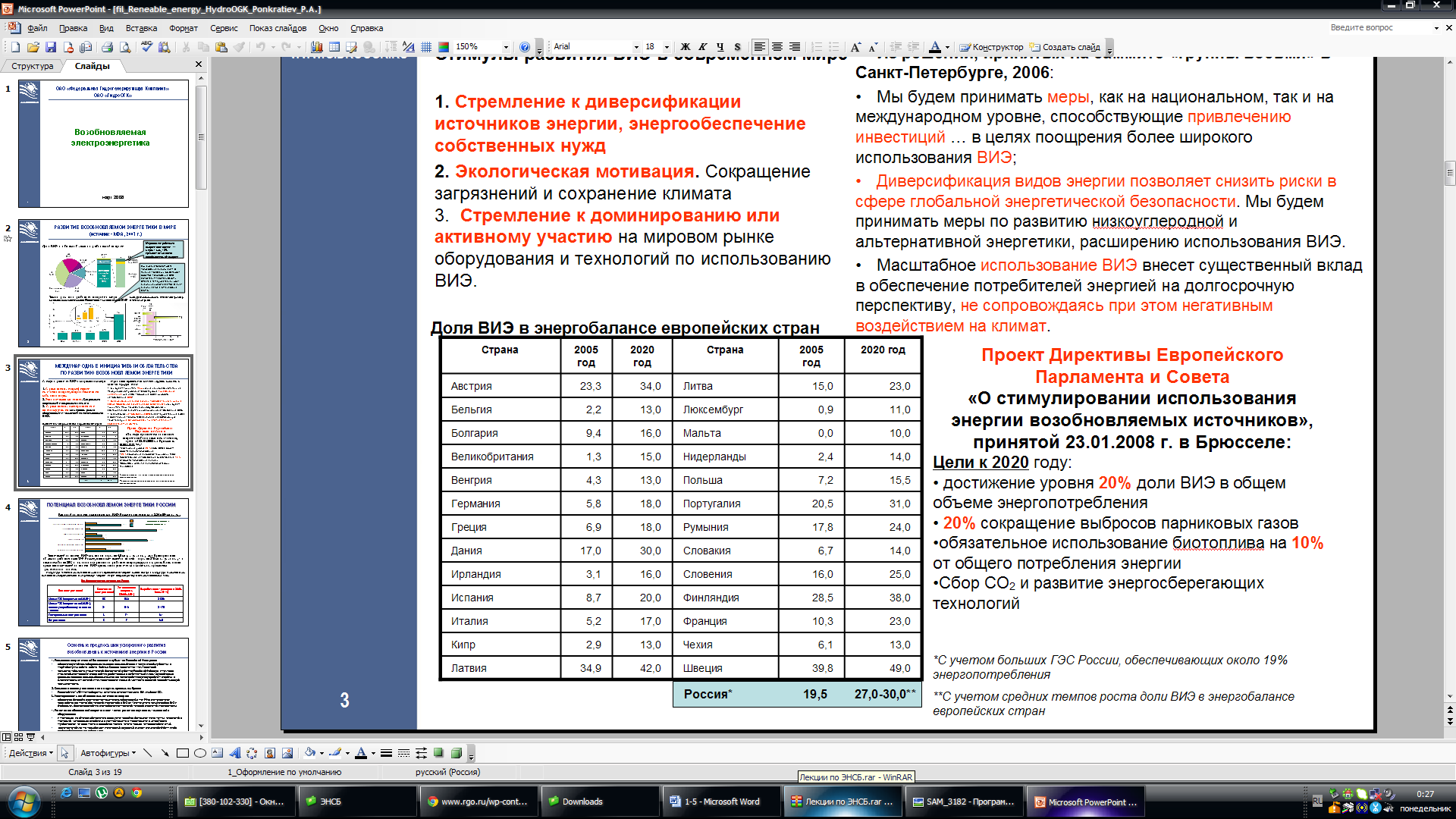Switch to the Структура tab
The width and height of the screenshot is (1456, 819).
tap(33, 66)
